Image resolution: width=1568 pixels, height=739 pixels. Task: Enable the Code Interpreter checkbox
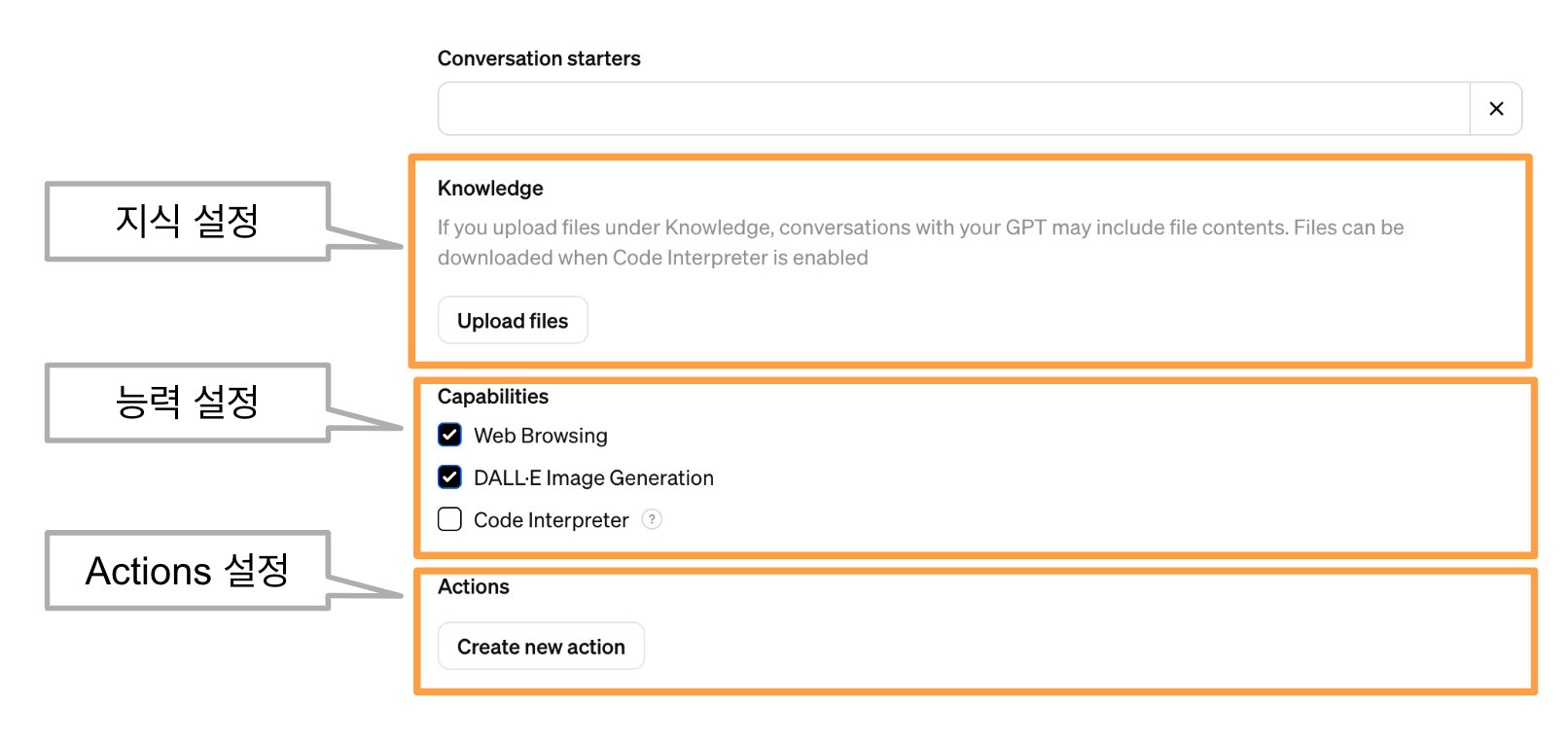(449, 519)
